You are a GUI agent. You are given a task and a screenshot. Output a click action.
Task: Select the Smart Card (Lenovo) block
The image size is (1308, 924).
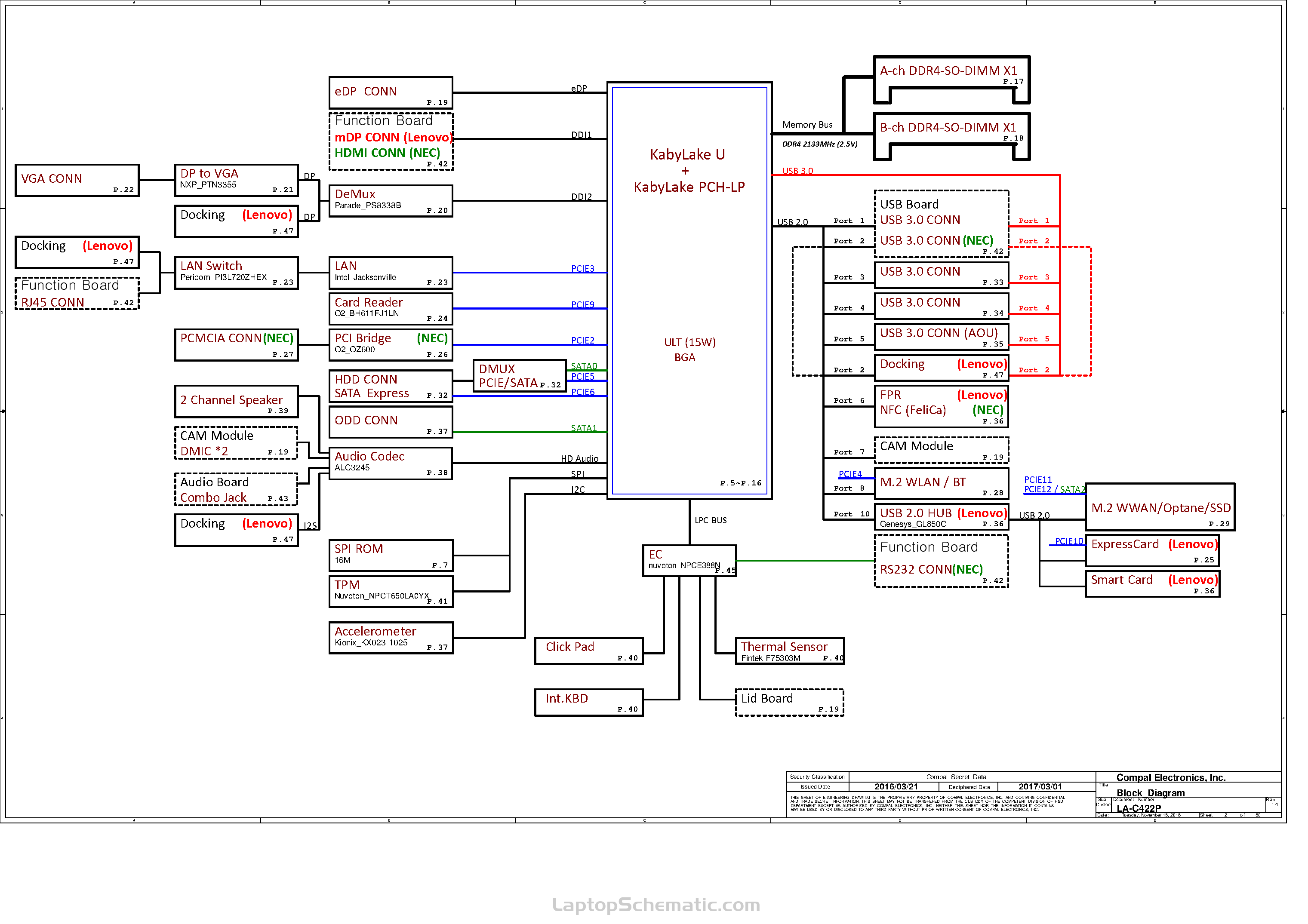point(1152,584)
